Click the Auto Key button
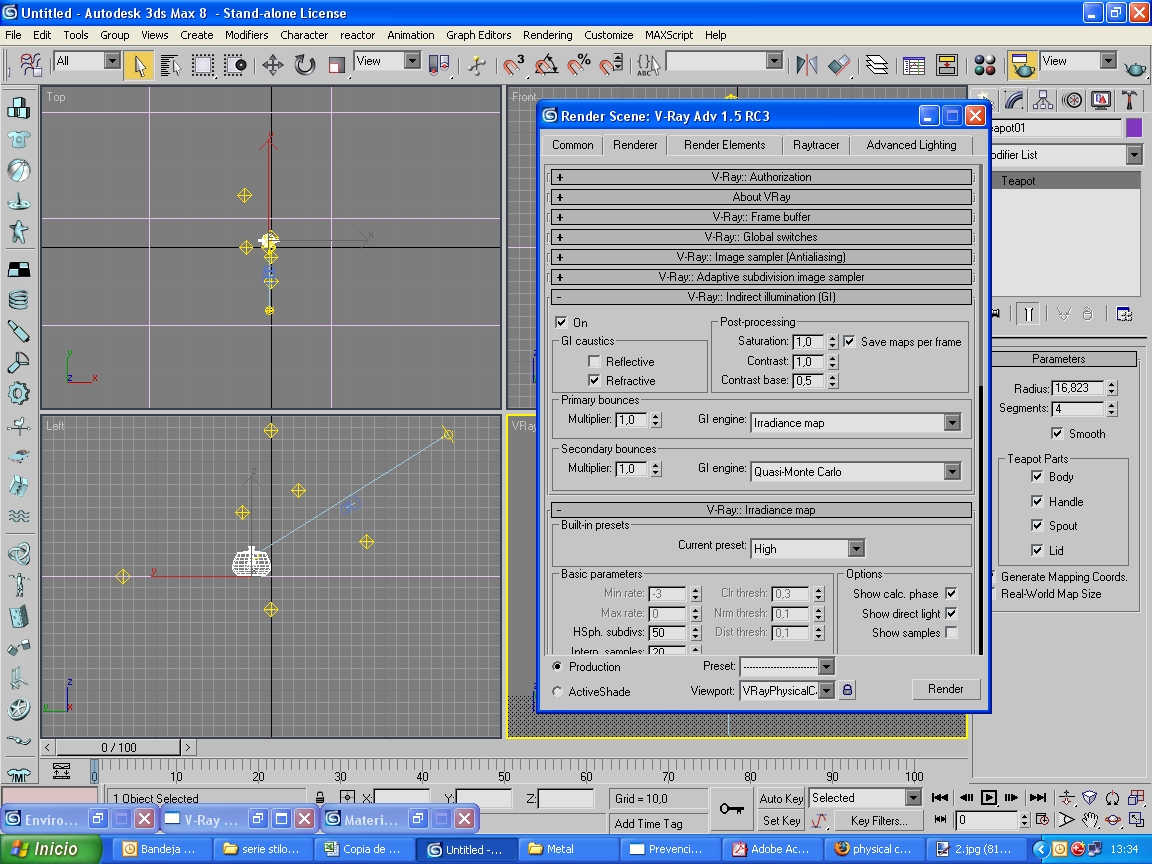The height and width of the screenshot is (864, 1152). (781, 798)
